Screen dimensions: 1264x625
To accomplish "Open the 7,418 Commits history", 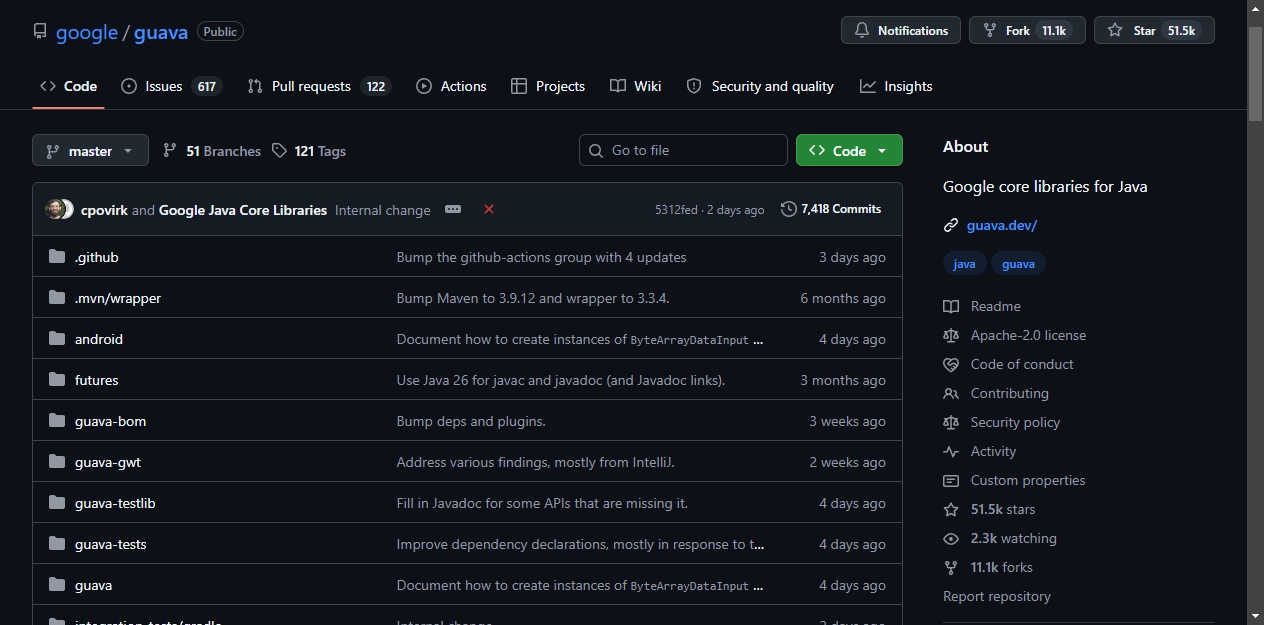I will pyautogui.click(x=831, y=209).
